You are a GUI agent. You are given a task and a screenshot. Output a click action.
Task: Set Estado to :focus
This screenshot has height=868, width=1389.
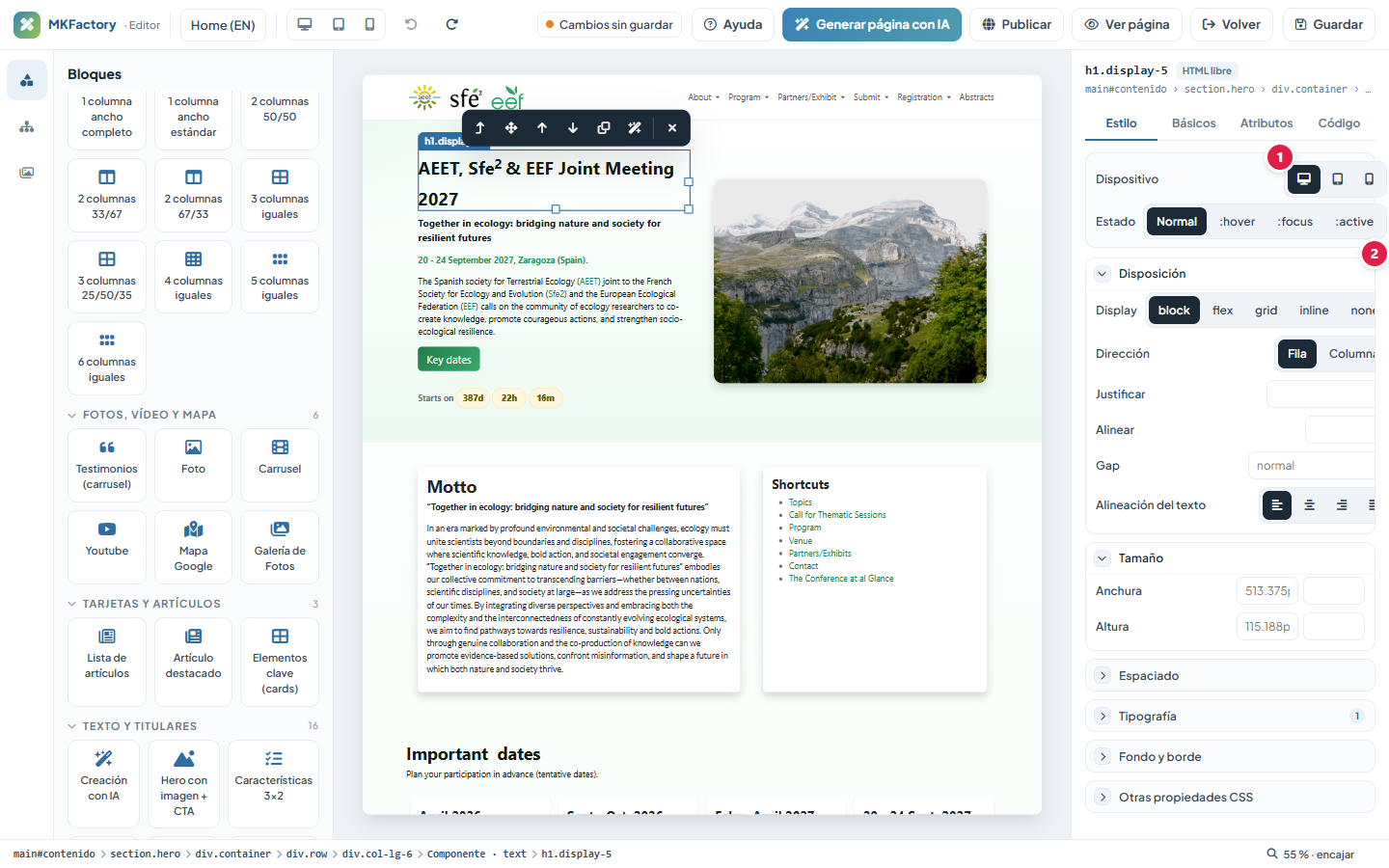click(x=1295, y=222)
